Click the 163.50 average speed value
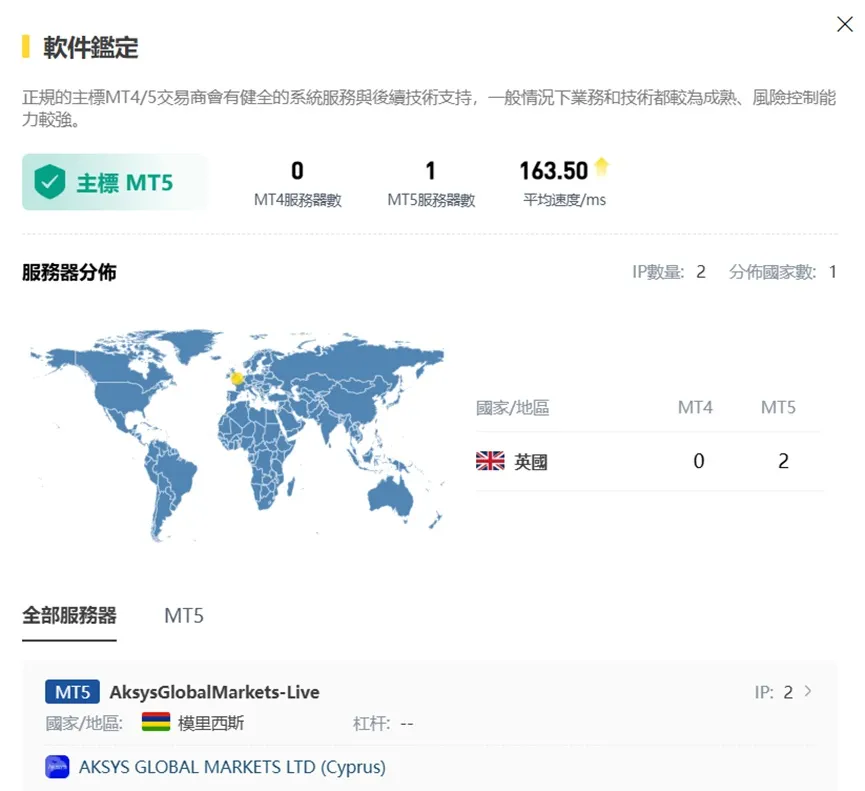Image resolution: width=865 pixels, height=791 pixels. click(553, 171)
